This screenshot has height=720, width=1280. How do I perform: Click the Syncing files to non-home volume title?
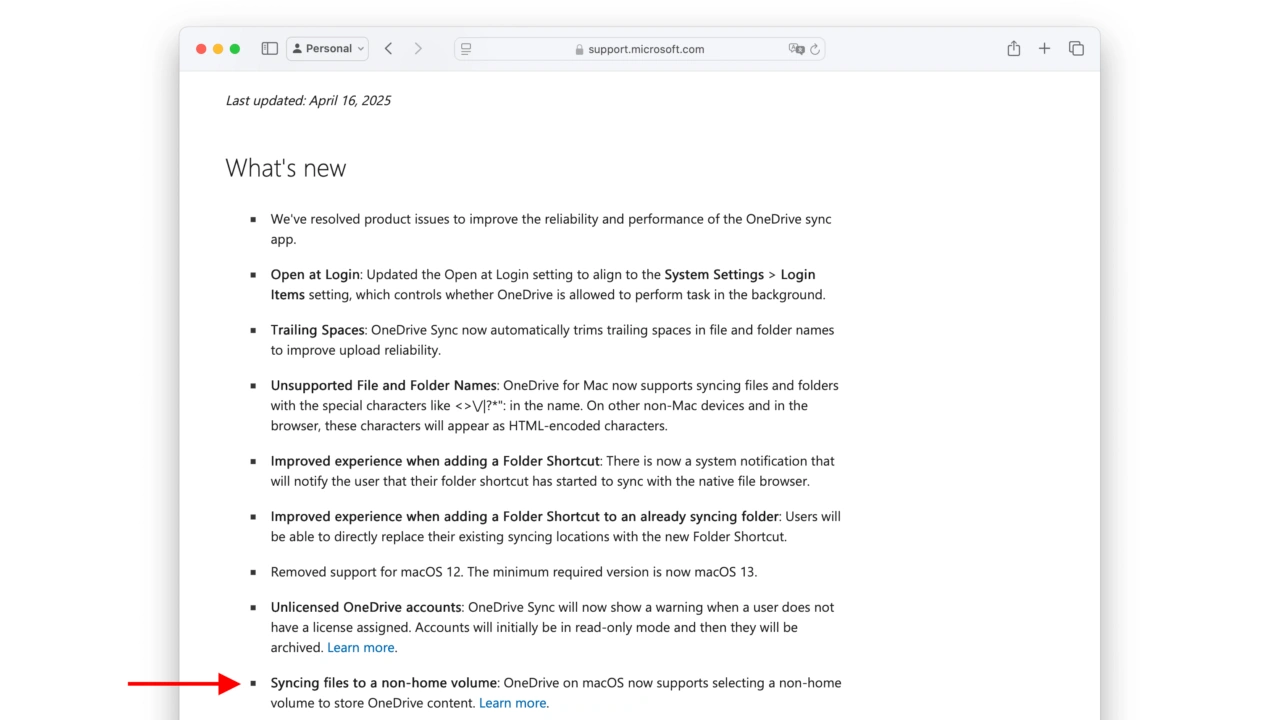(x=383, y=683)
